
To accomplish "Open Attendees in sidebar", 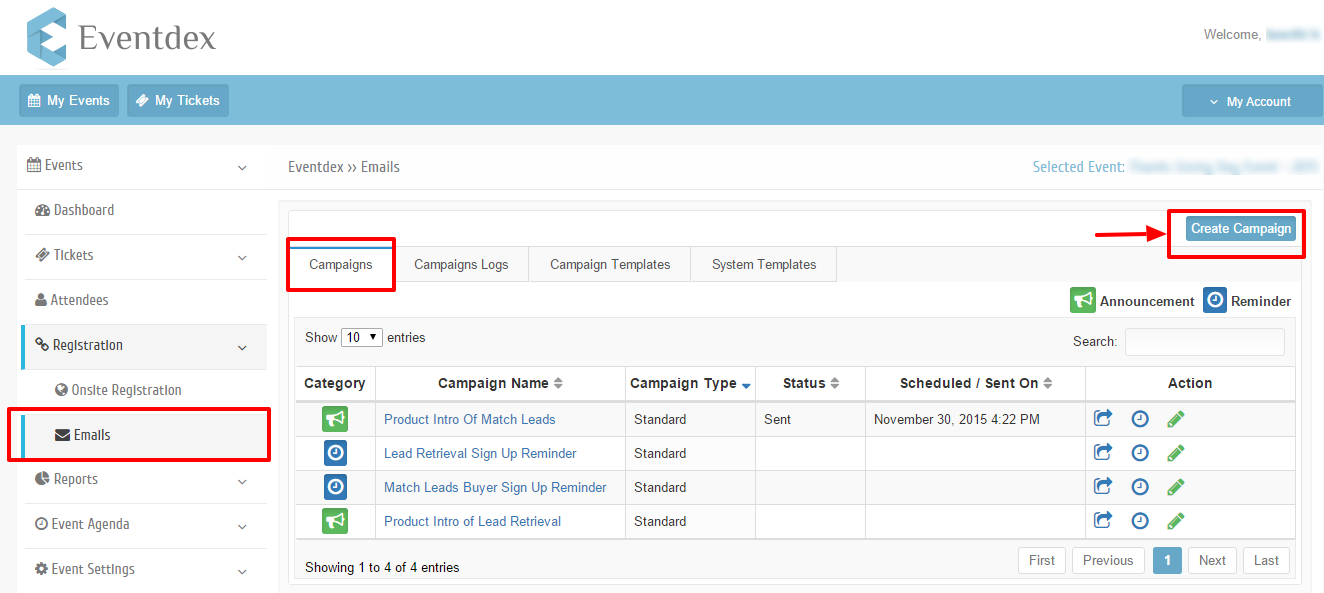I will 71,300.
